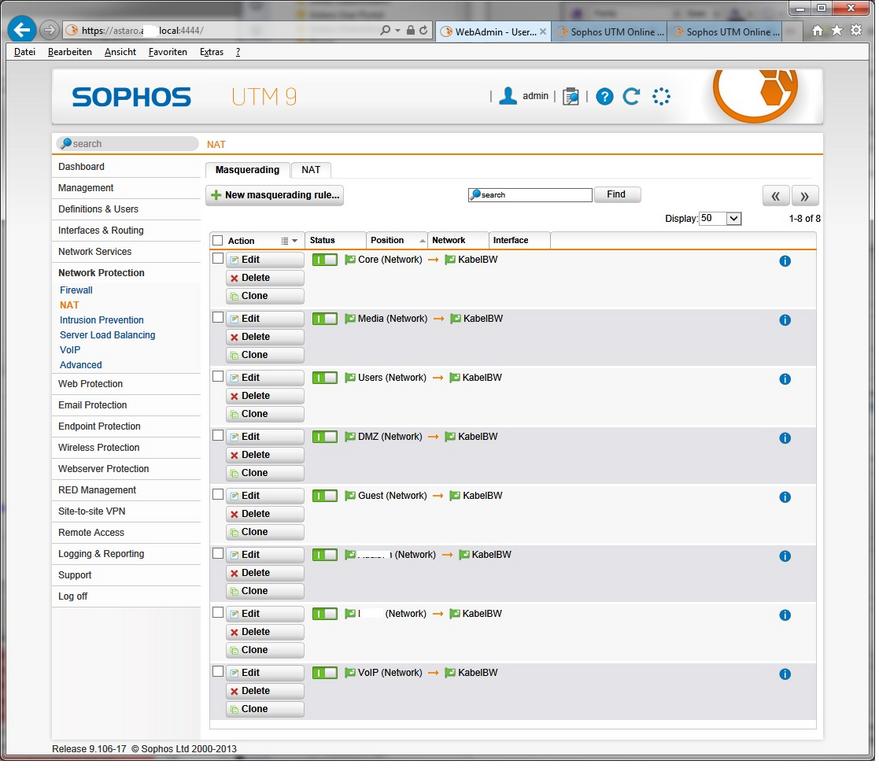This screenshot has width=879, height=768.
Task: Select the Masquerading tab
Action: (x=247, y=170)
